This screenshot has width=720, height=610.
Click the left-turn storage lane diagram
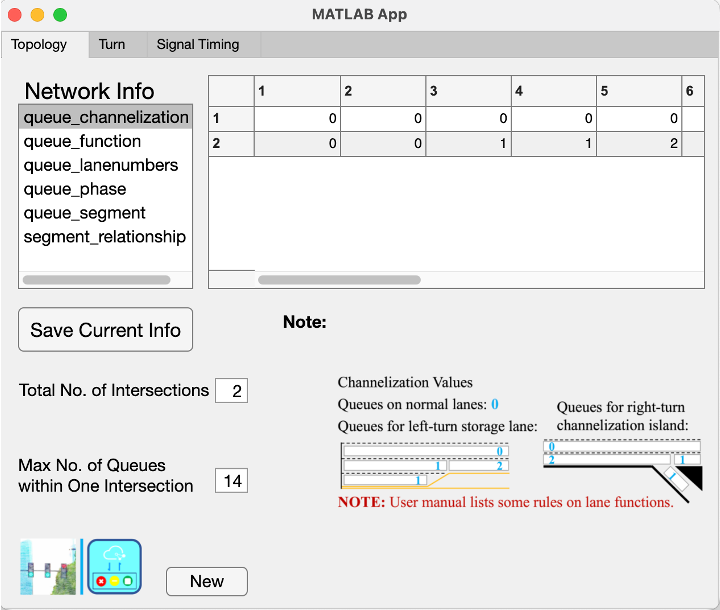(x=425, y=465)
